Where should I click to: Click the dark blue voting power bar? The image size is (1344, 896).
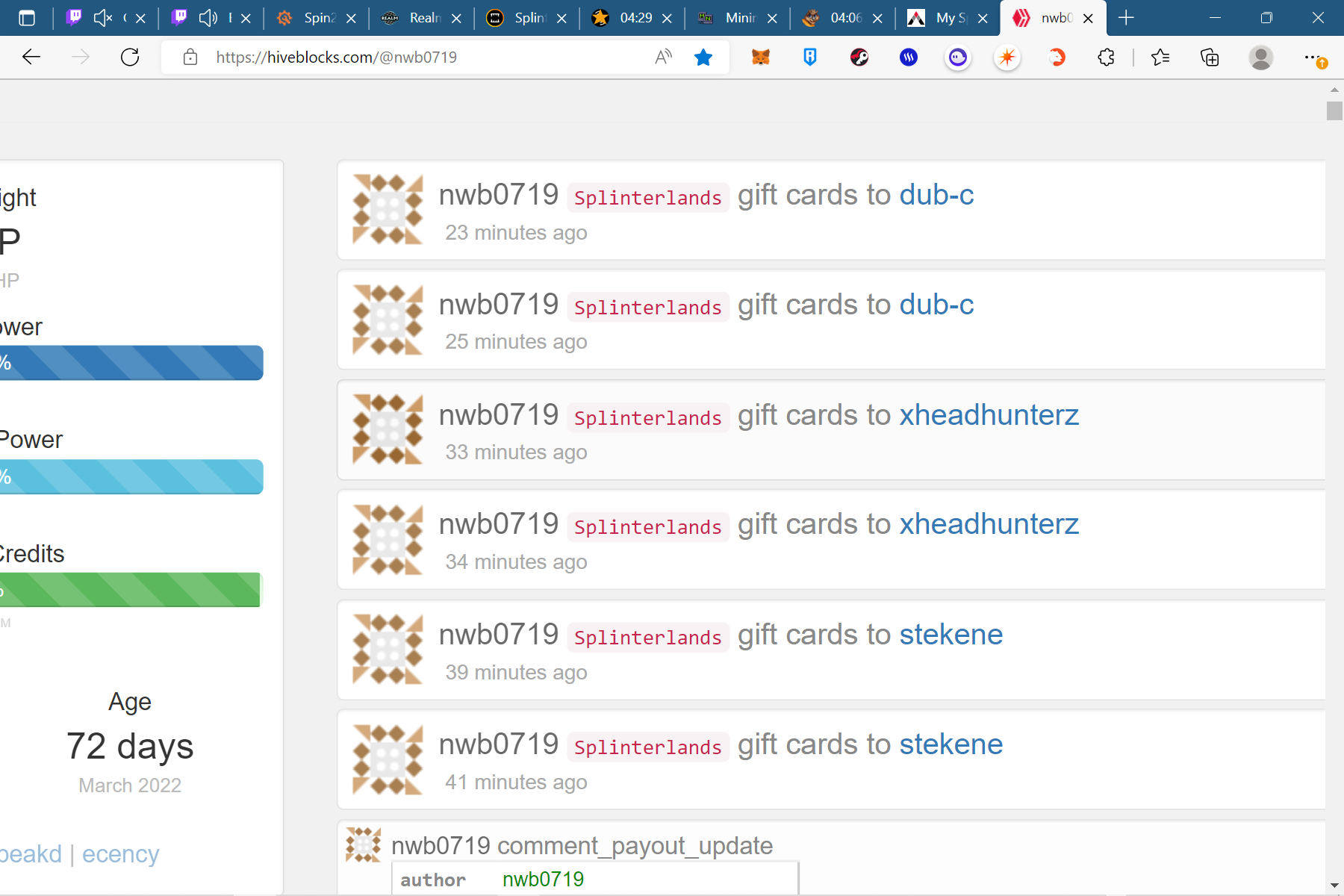tap(131, 363)
